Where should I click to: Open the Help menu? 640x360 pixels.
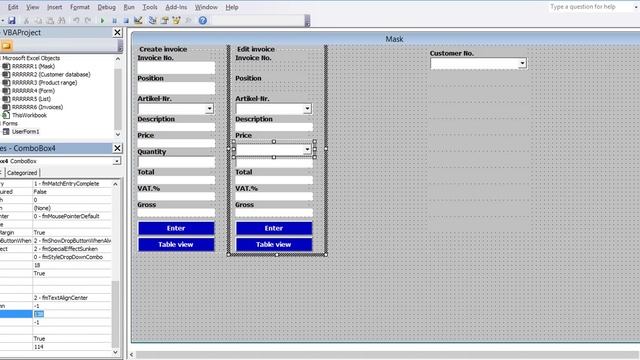[x=232, y=7]
